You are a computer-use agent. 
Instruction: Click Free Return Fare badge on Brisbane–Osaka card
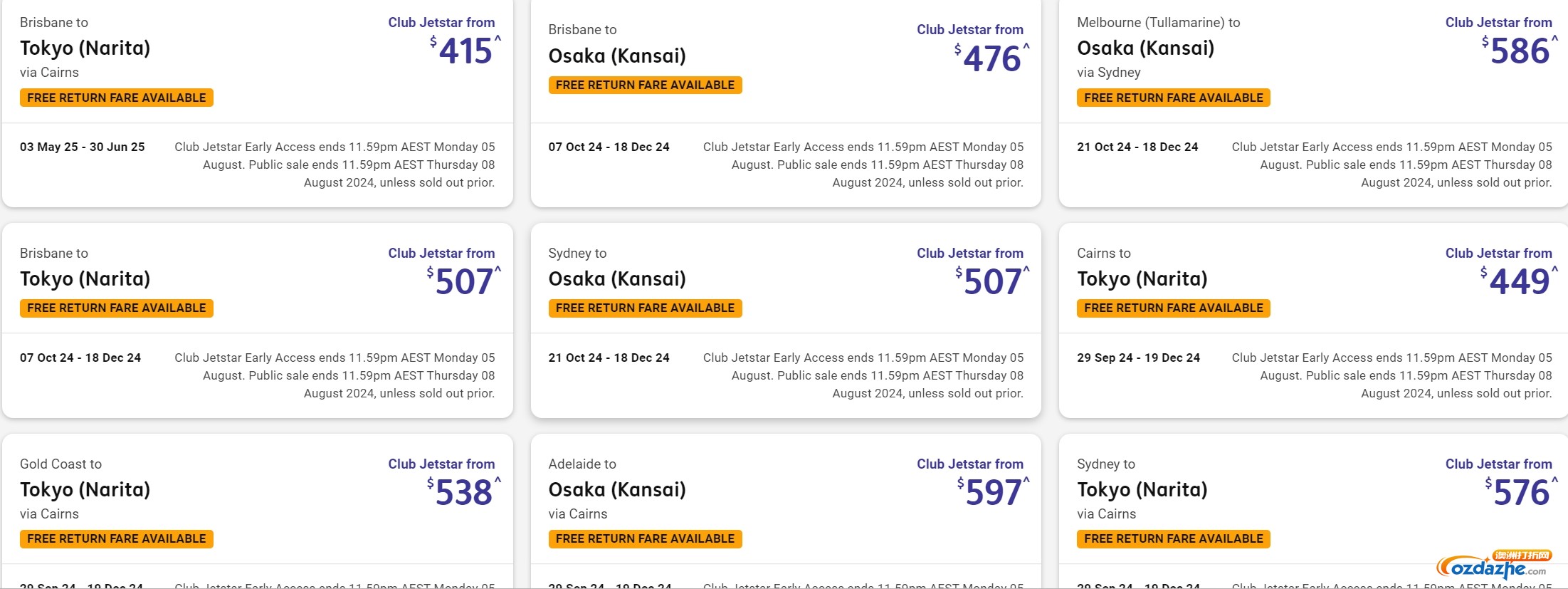(x=645, y=85)
